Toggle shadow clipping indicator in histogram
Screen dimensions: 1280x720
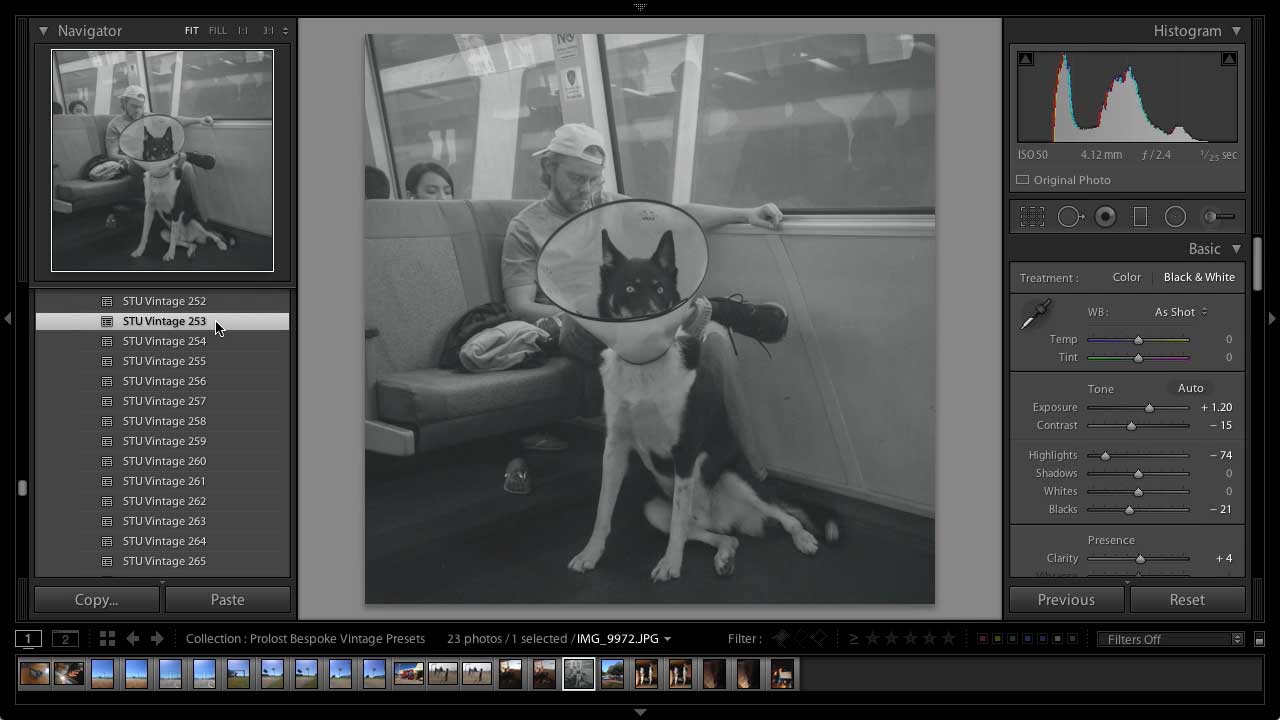[1026, 59]
